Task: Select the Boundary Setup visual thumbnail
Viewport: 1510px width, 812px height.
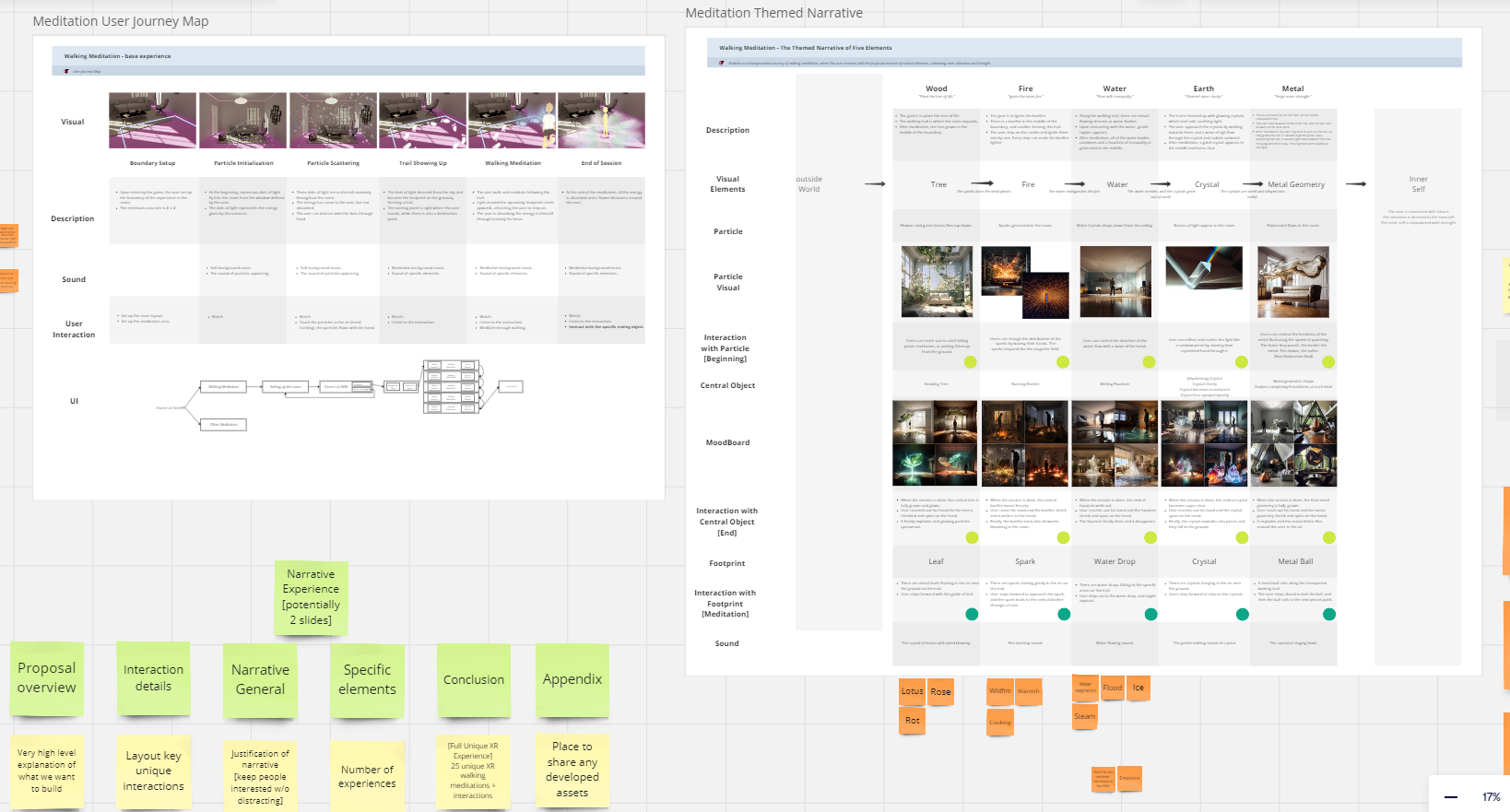Action: 152,120
